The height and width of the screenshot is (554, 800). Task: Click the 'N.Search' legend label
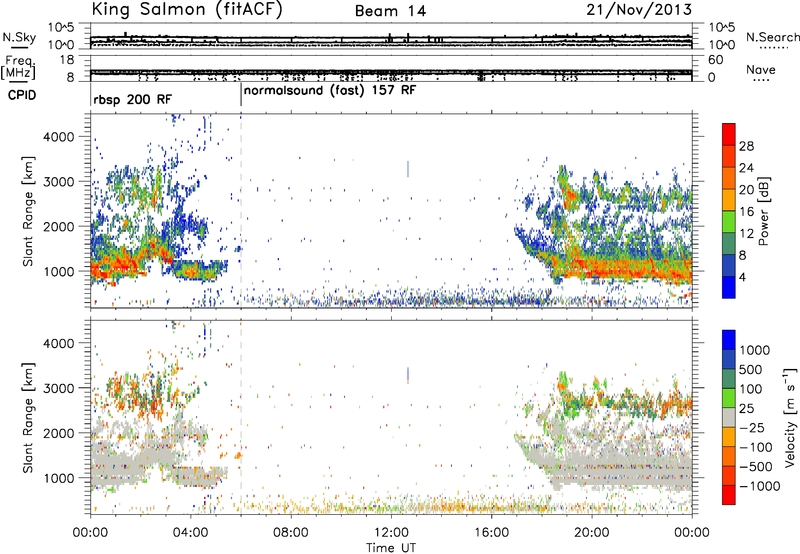pos(772,37)
